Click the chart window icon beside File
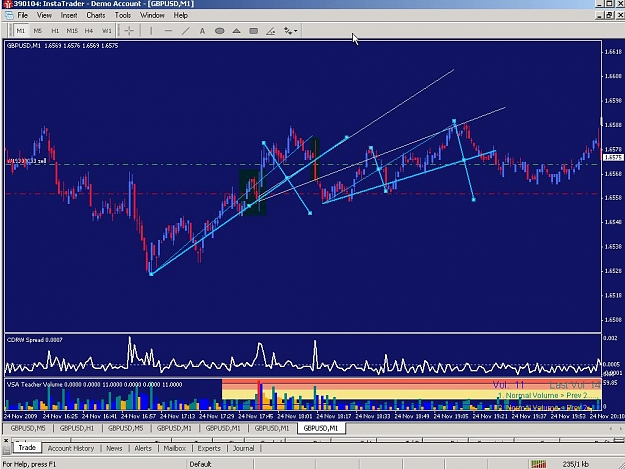This screenshot has width=625, height=469. [x=9, y=15]
